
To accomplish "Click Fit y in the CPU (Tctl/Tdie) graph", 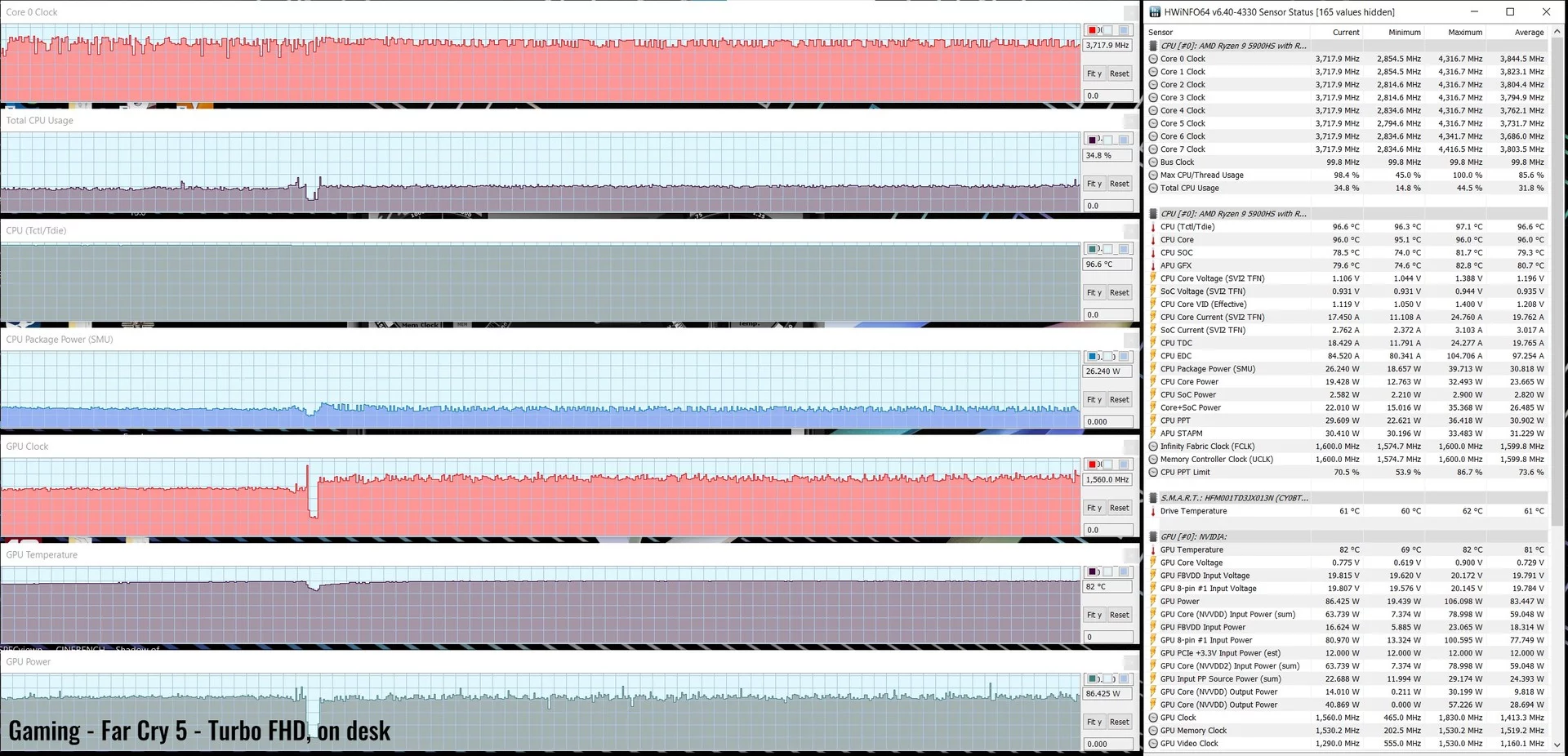I will (x=1094, y=292).
